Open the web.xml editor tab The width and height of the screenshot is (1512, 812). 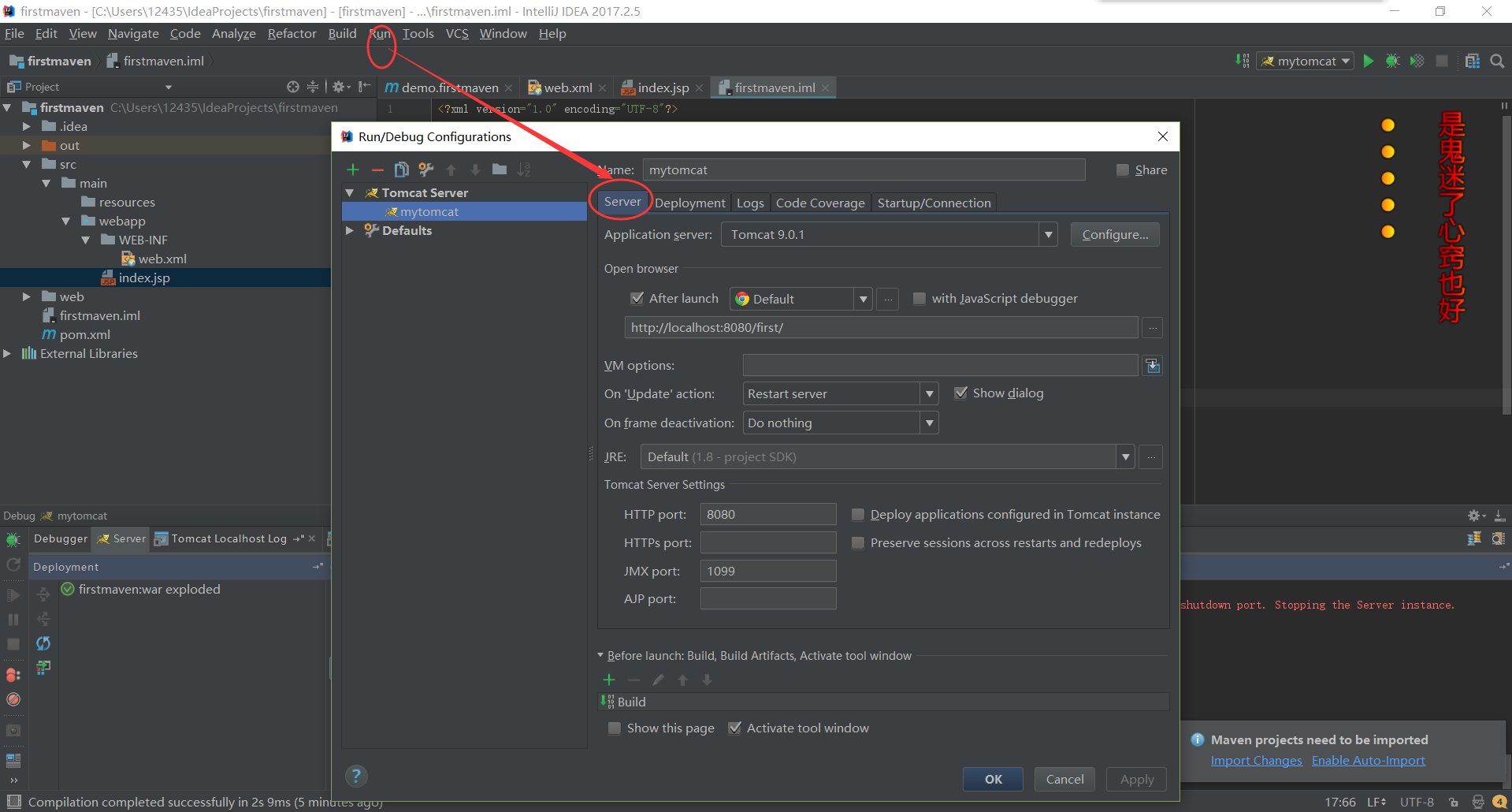tap(567, 88)
